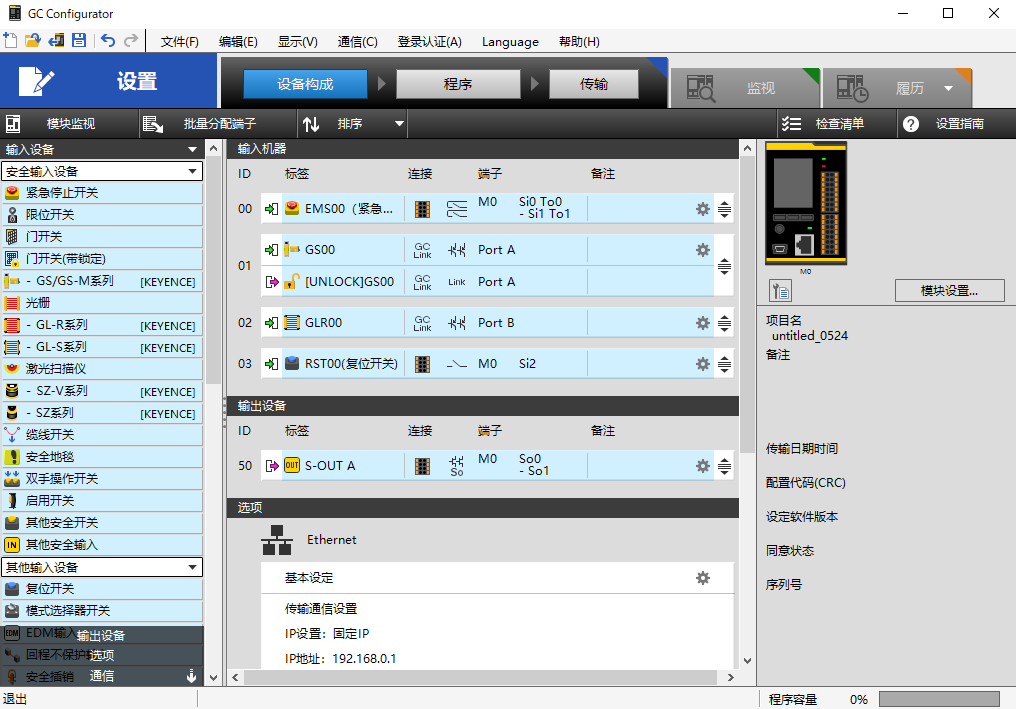Click 批量分配端子 batch terminal assignment
1016x709 pixels.
(x=219, y=124)
